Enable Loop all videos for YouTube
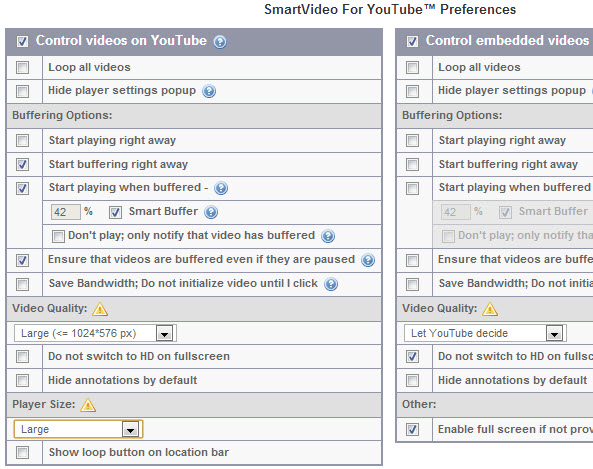593x469 pixels. [22, 68]
